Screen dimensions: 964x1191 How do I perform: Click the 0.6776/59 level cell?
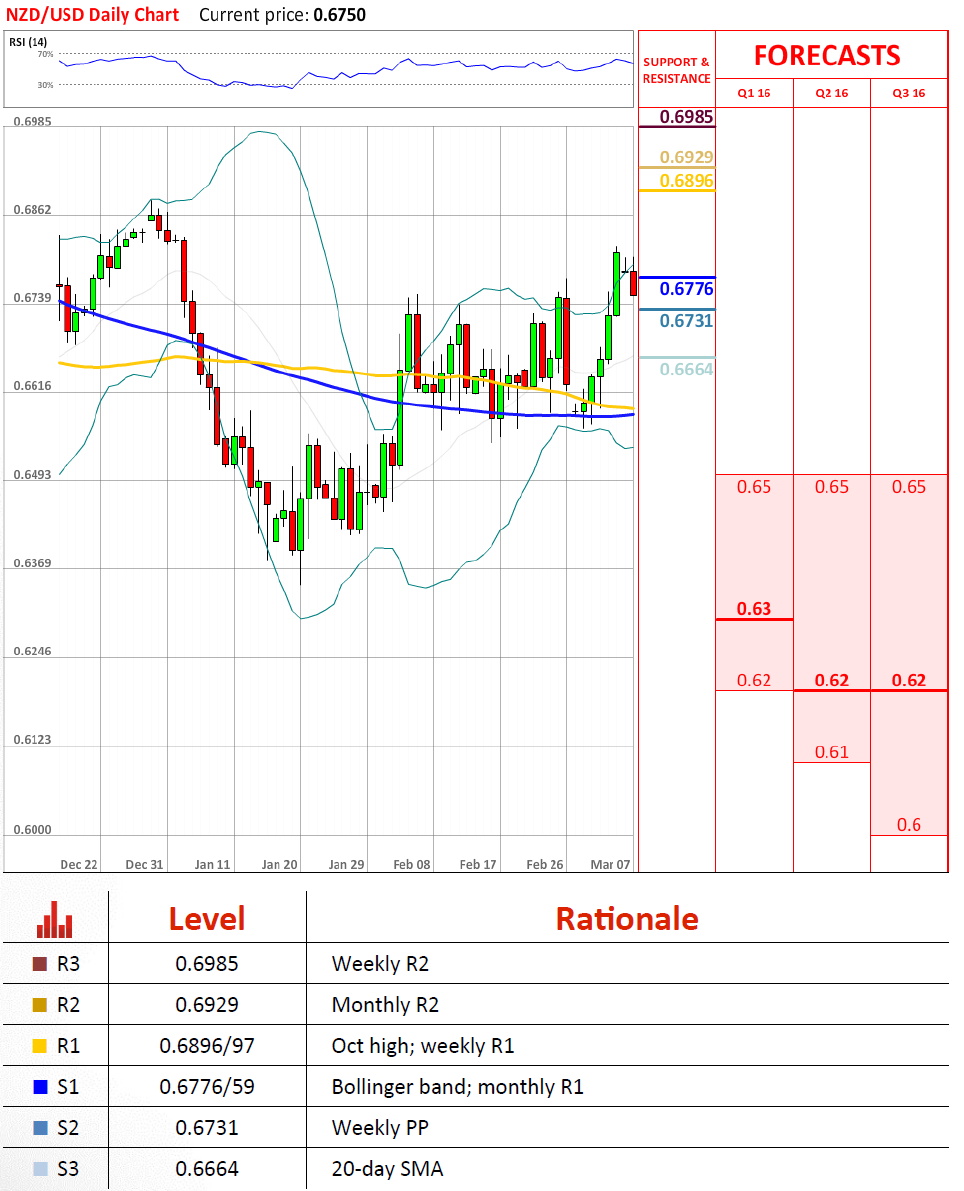pos(207,1087)
